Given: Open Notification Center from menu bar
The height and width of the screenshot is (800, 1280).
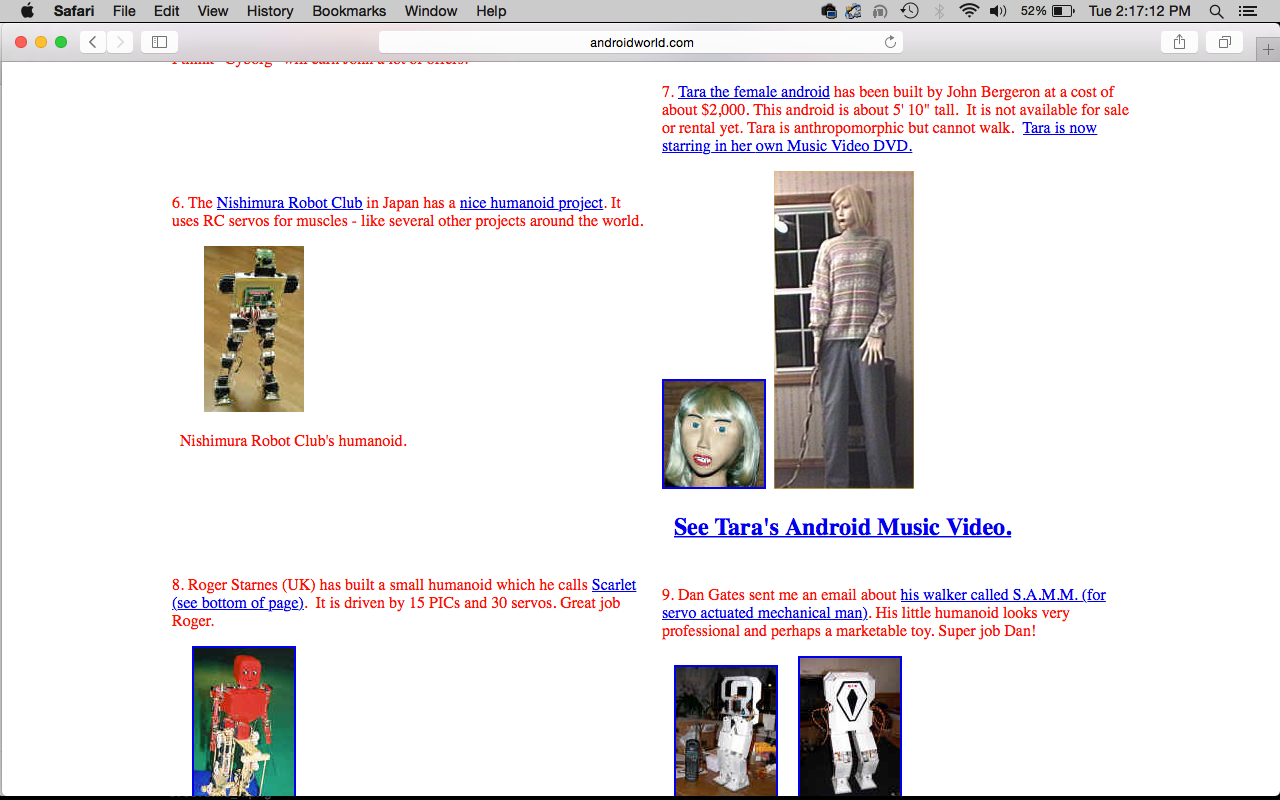Looking at the screenshot, I should pos(1246,11).
